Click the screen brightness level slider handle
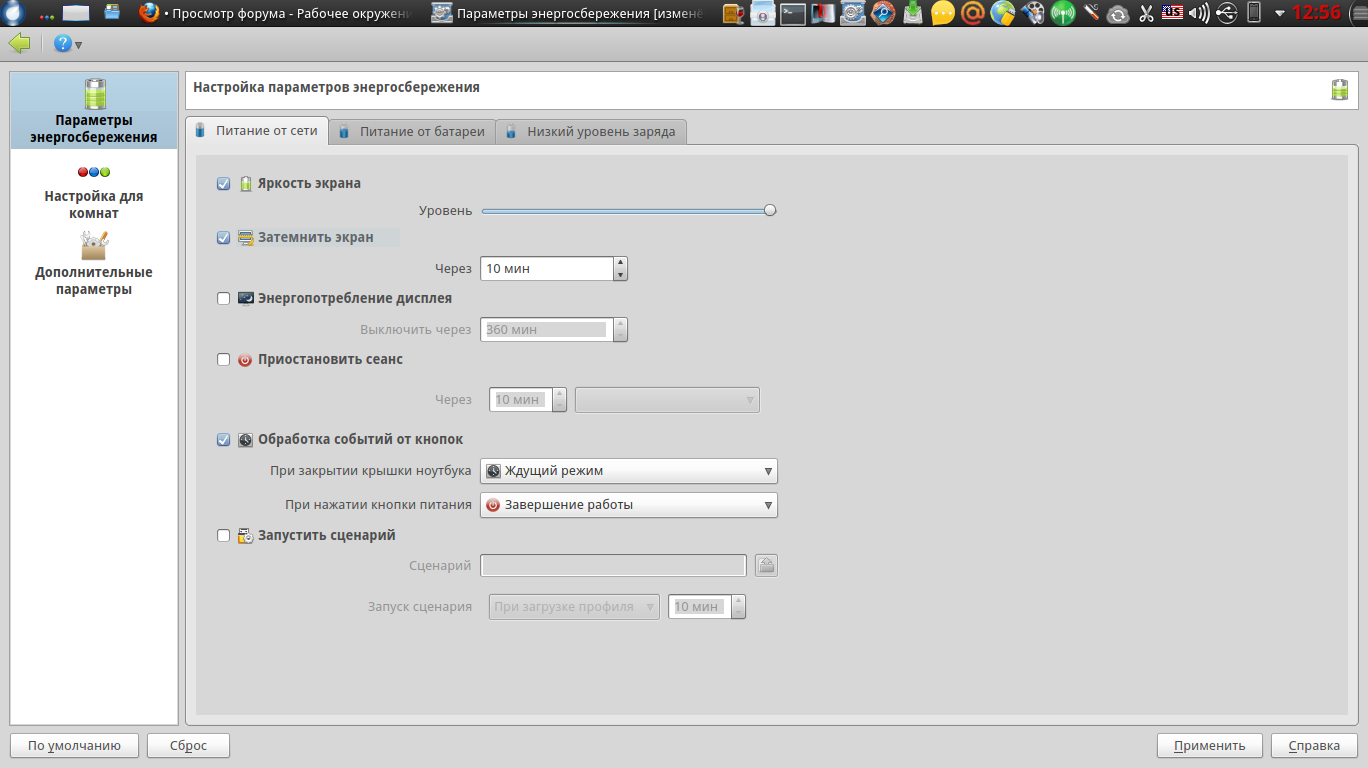 tap(770, 210)
